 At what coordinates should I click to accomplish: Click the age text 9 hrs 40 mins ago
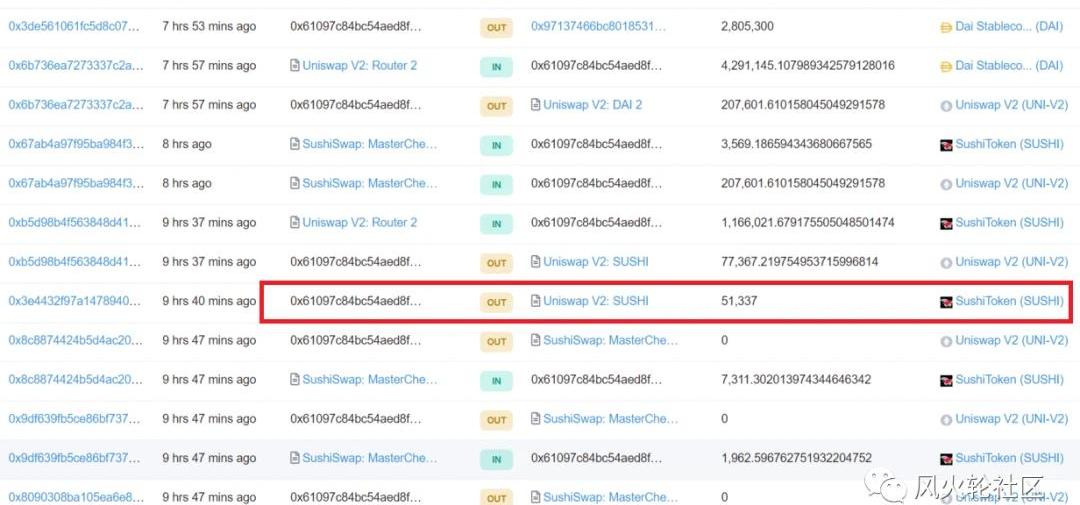point(209,301)
